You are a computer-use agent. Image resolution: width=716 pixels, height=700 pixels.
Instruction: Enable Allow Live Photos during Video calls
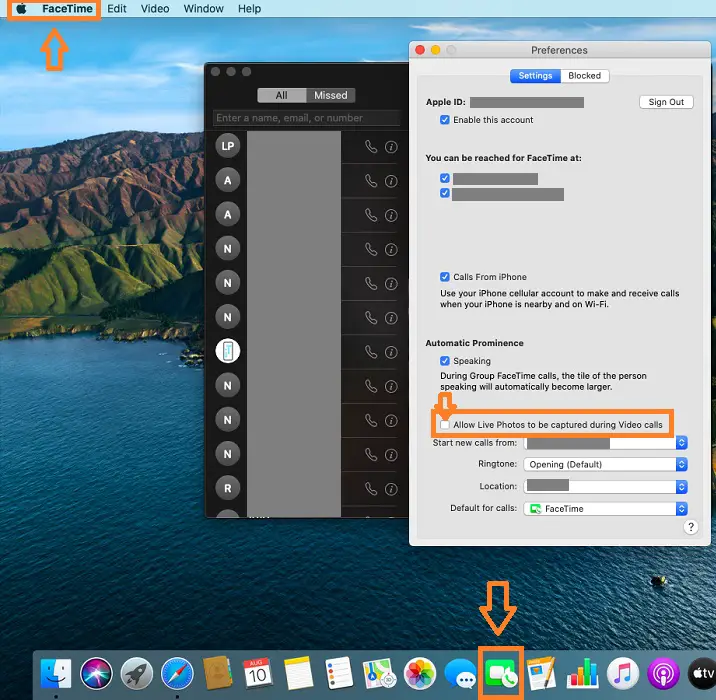[x=445, y=425]
